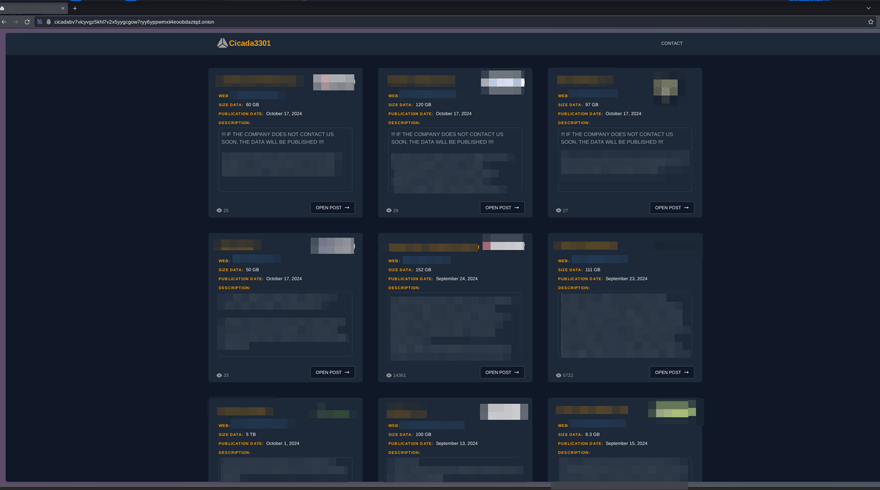Bookmark this page with the star icon
Image resolution: width=880 pixels, height=490 pixels.
coord(870,22)
